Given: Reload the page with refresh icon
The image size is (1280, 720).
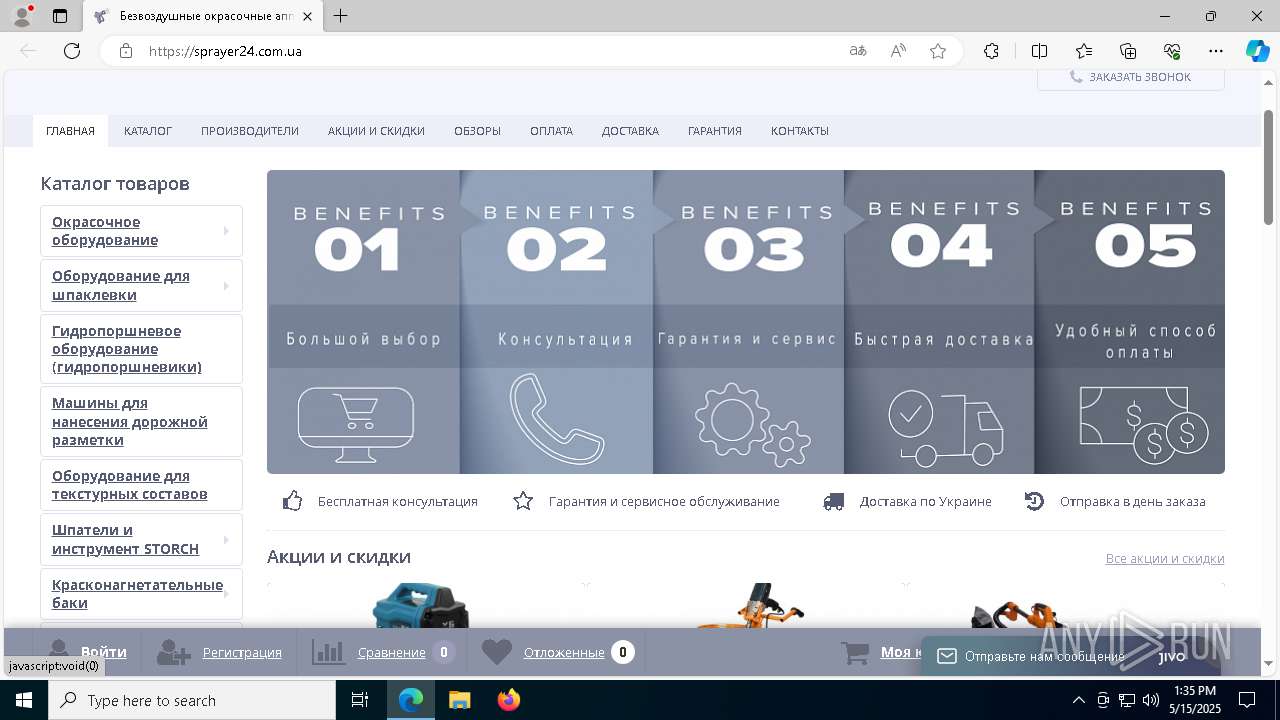Looking at the screenshot, I should 72,51.
